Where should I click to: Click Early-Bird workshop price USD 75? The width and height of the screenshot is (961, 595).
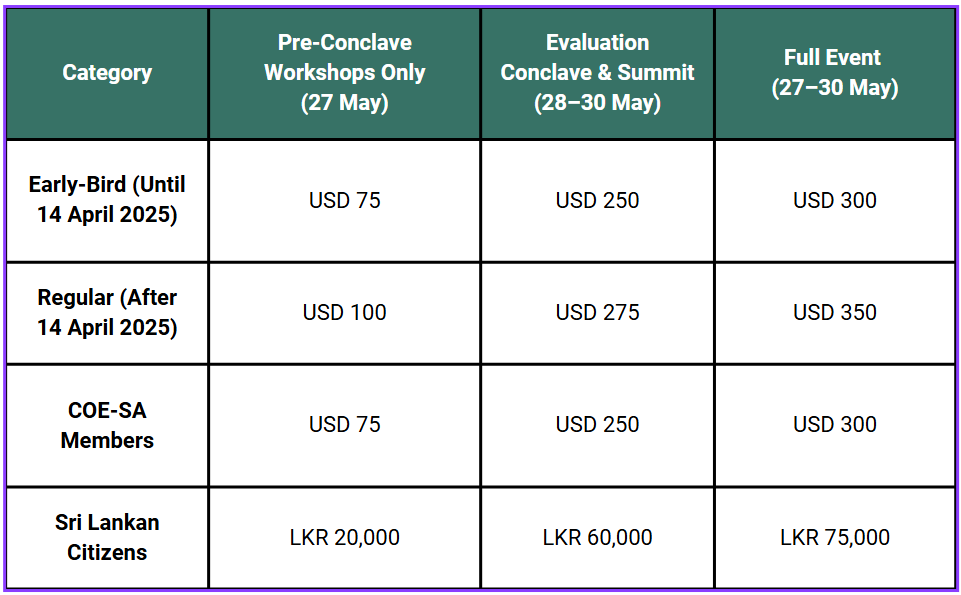tap(344, 200)
